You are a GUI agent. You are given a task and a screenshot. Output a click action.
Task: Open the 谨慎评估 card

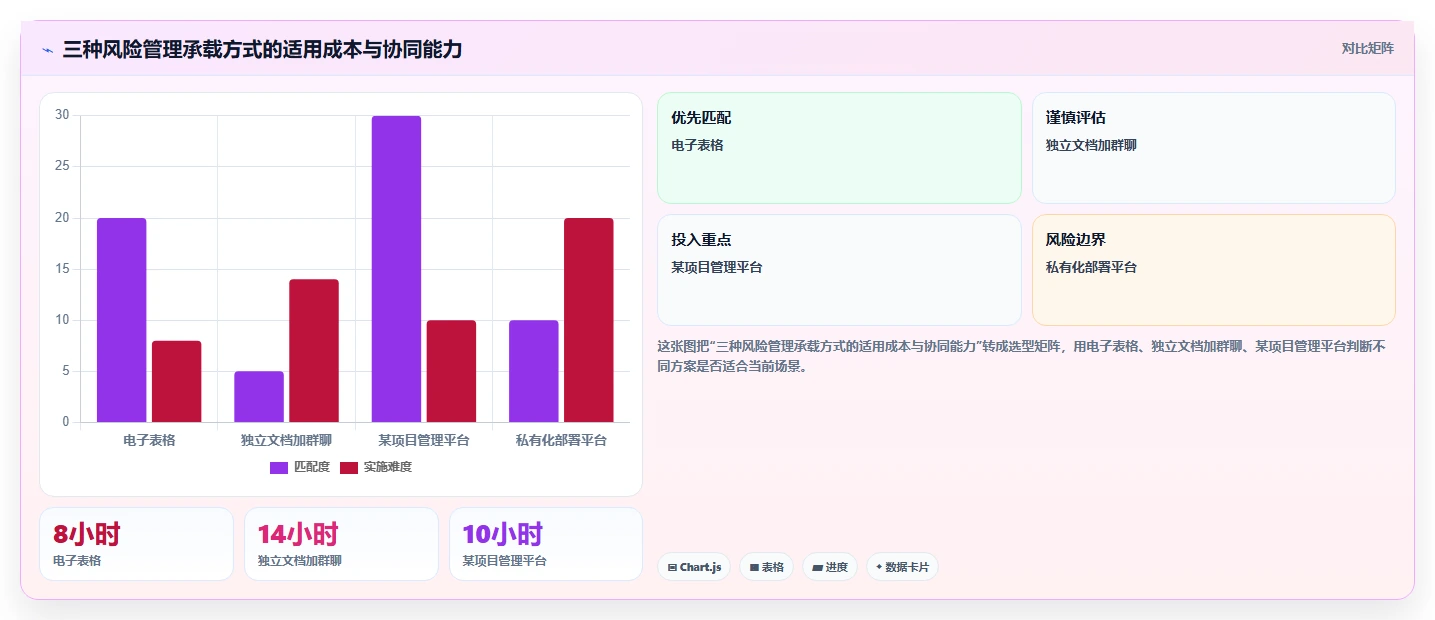[1213, 148]
